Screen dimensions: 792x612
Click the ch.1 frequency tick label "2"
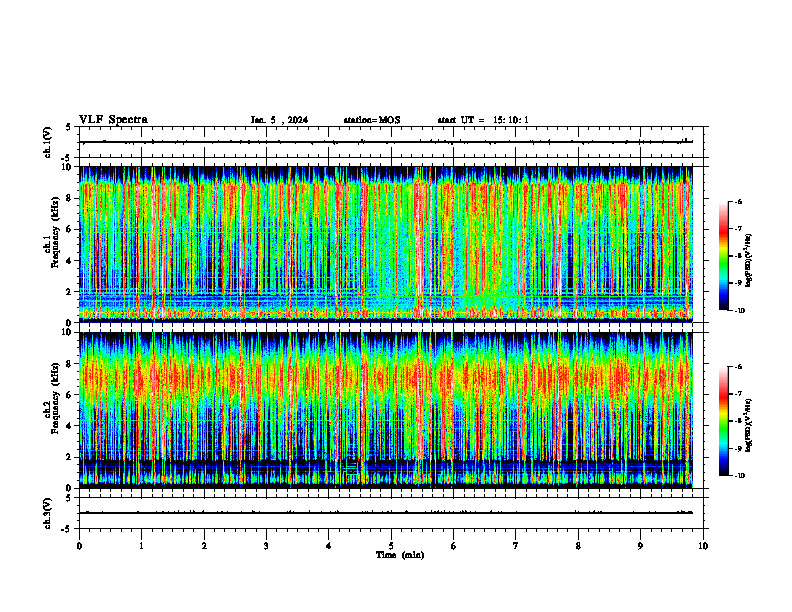tap(70, 292)
